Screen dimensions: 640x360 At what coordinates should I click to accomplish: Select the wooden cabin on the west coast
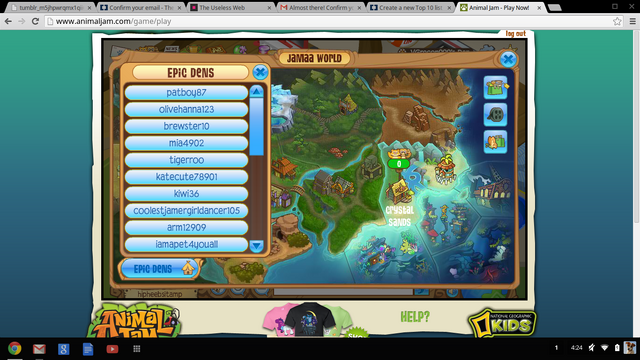coord(284,168)
